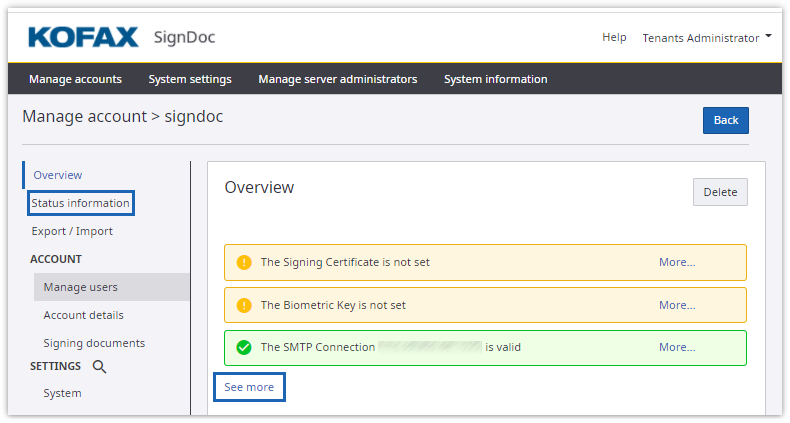Open the Tenants Administrator dropdown
This screenshot has height=423, width=790.
(707, 38)
